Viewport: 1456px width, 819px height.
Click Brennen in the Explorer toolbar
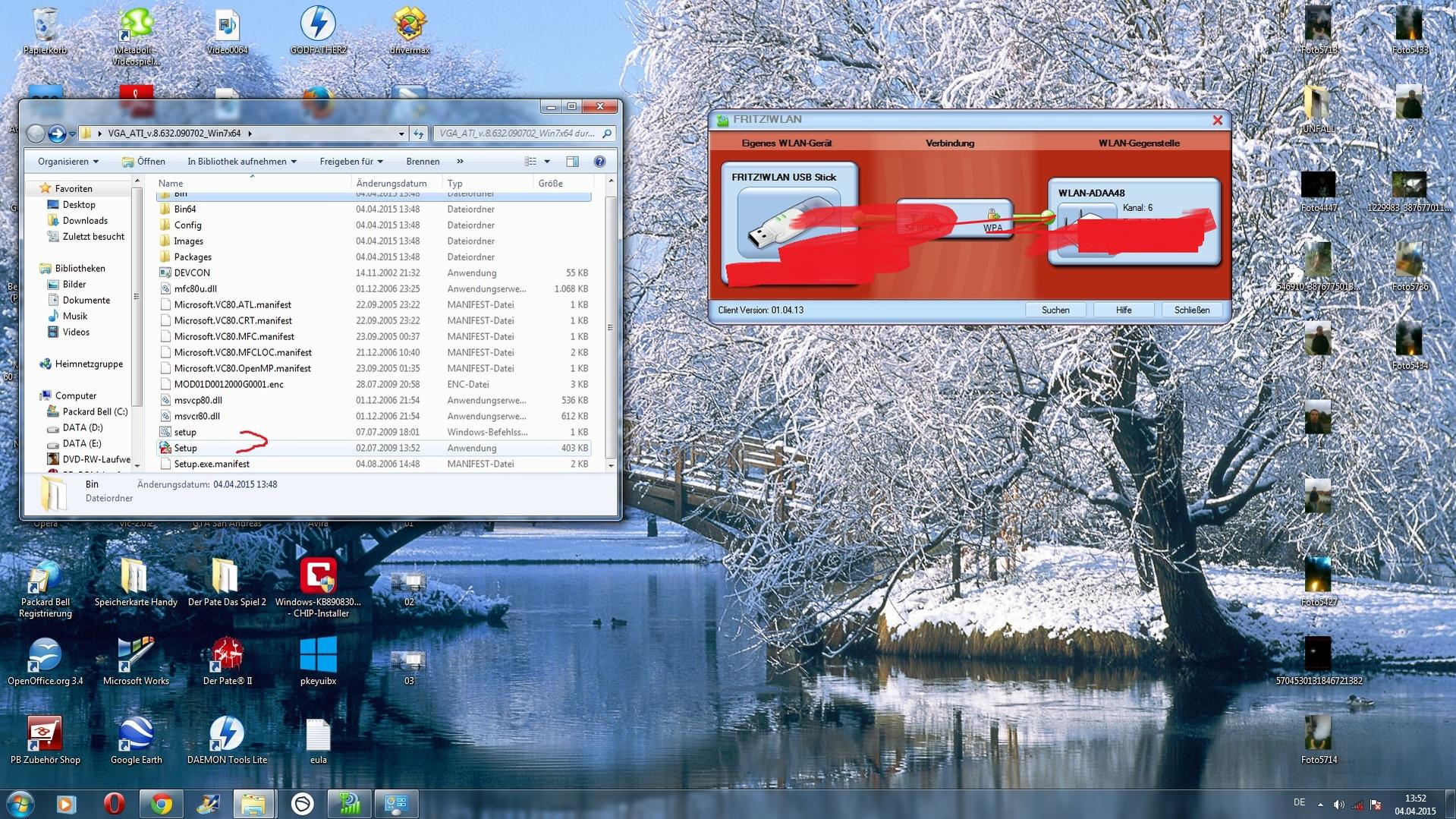423,162
